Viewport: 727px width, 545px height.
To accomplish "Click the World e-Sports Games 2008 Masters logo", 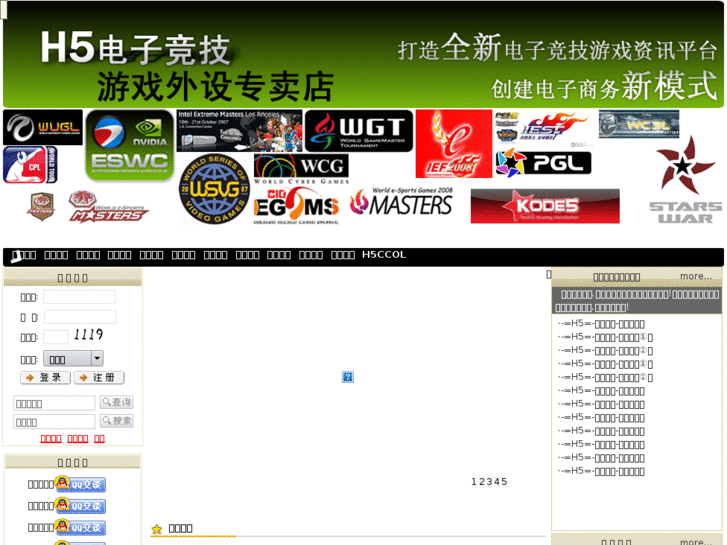I will [401, 202].
